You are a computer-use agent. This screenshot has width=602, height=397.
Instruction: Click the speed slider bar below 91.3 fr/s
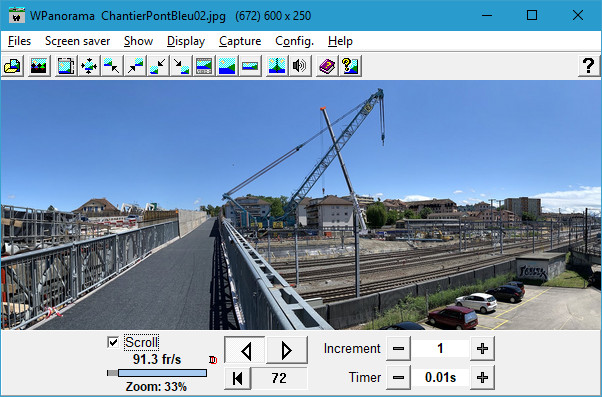(157, 373)
